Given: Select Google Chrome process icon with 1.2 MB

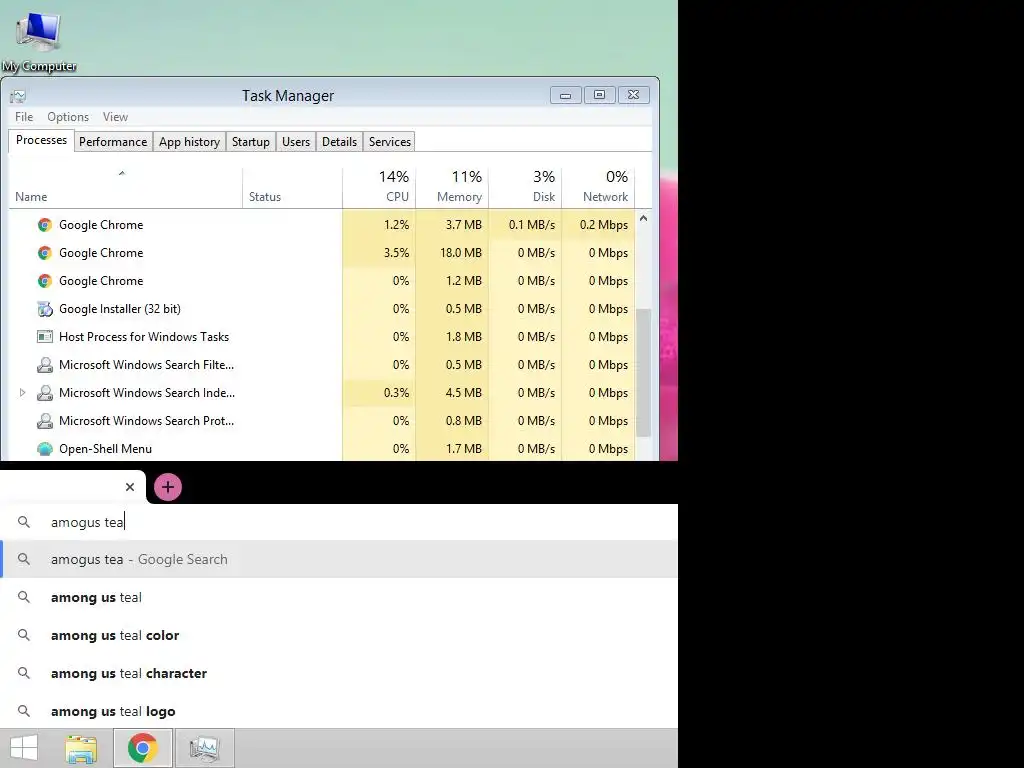Looking at the screenshot, I should [x=44, y=281].
